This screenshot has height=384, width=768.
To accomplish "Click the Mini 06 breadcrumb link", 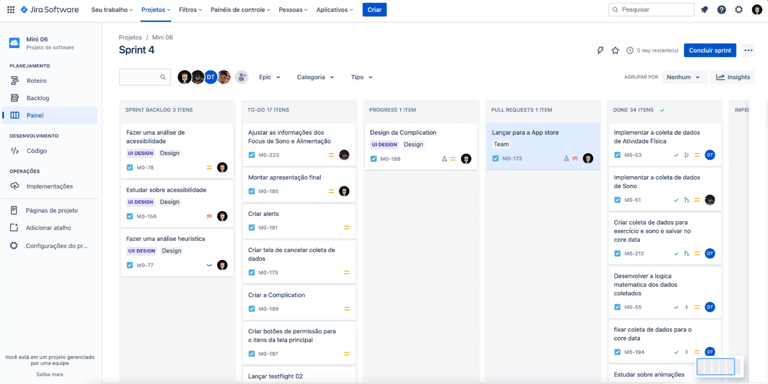I will click(x=163, y=37).
